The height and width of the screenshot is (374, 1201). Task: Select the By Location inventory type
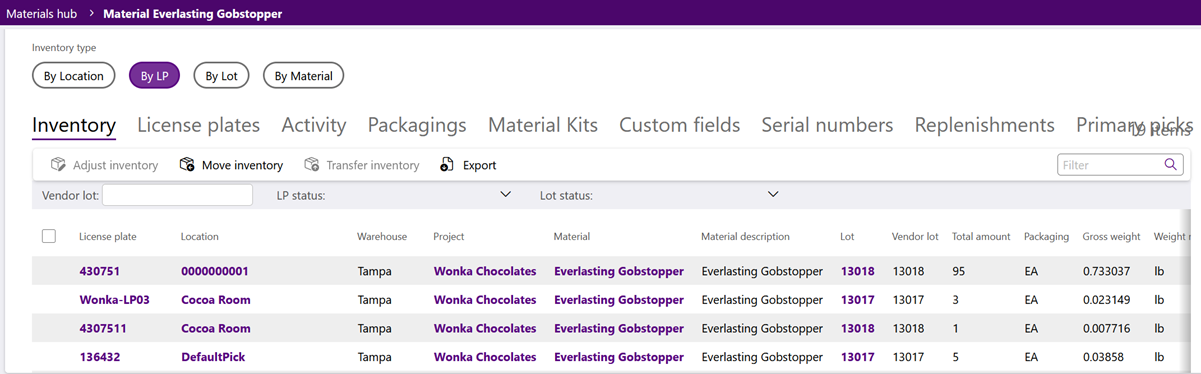(x=74, y=75)
